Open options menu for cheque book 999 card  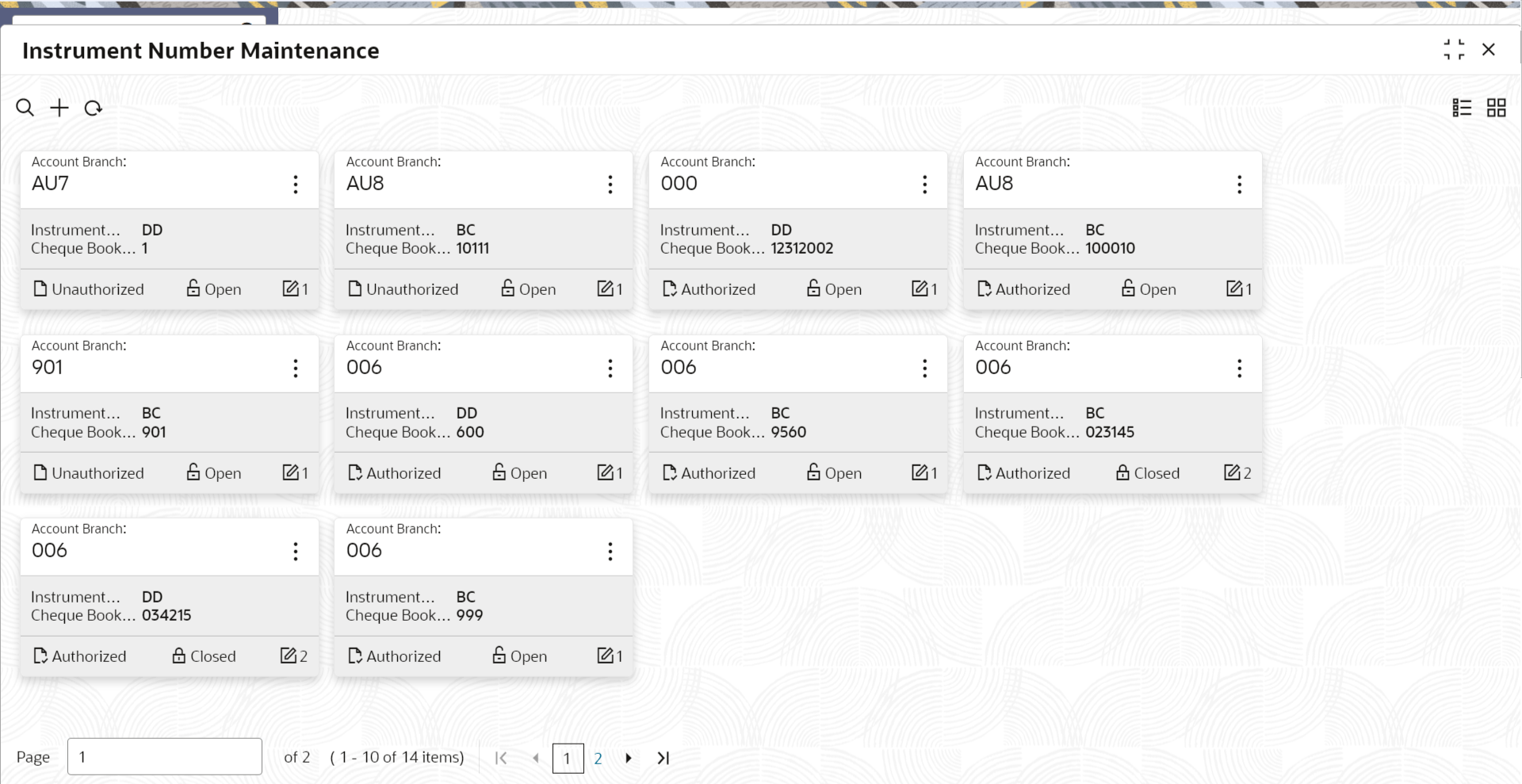(610, 552)
